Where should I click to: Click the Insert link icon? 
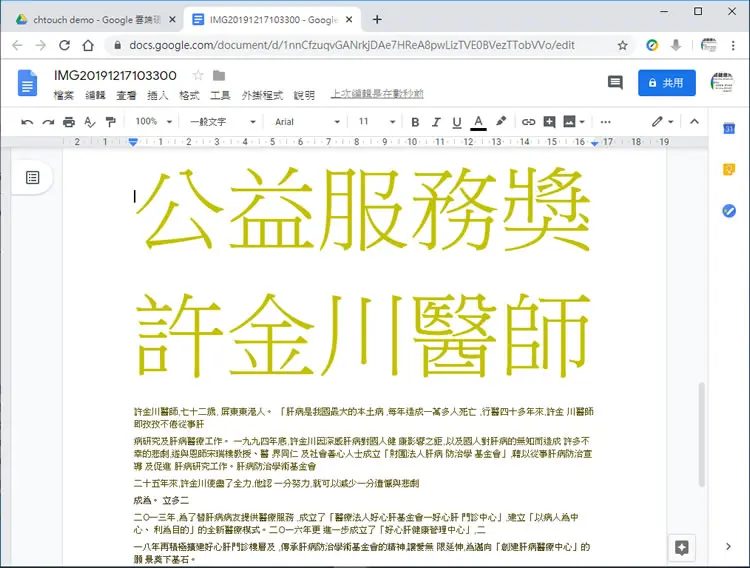[x=528, y=122]
